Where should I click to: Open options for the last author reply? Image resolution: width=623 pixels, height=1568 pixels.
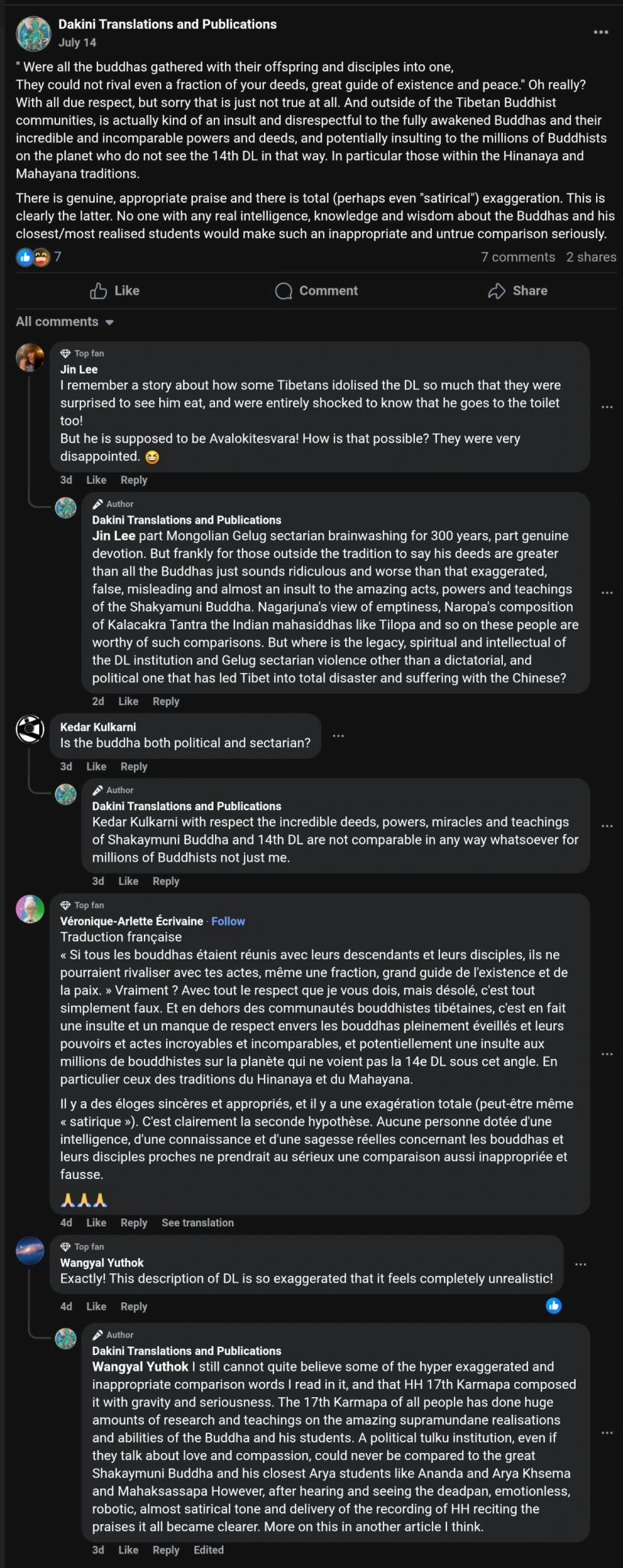point(607,1432)
